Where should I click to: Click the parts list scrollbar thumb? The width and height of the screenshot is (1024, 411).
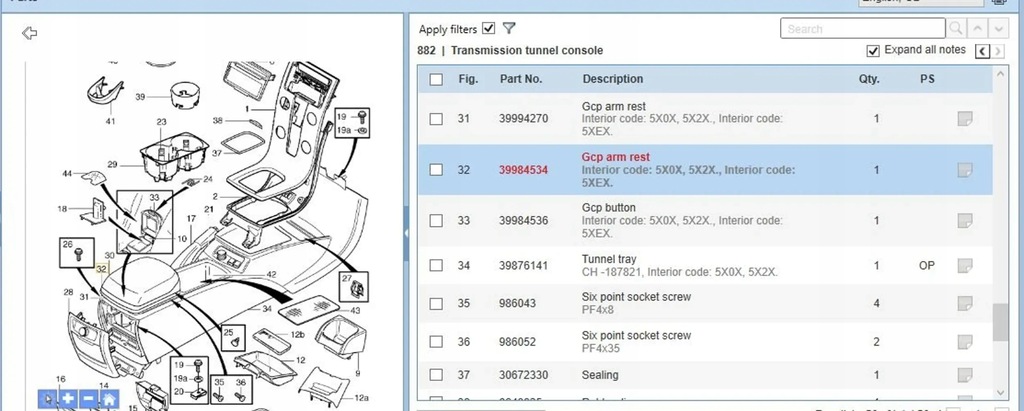[x=1000, y=323]
